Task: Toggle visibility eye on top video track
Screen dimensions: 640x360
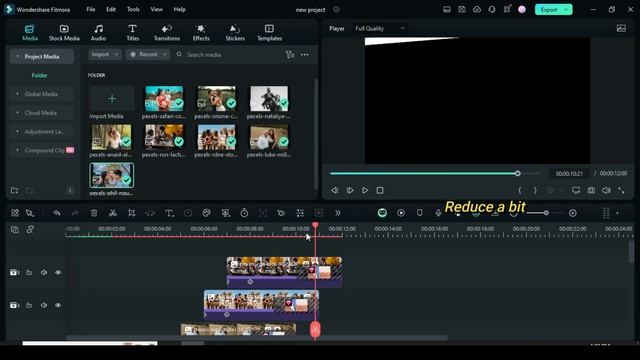Action: [x=58, y=272]
